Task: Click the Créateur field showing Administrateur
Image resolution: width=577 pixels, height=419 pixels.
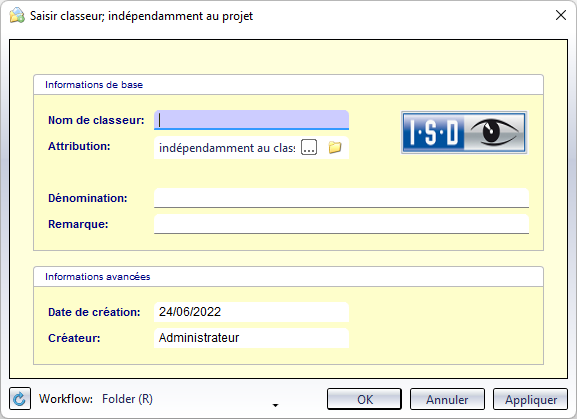Action: 251,338
